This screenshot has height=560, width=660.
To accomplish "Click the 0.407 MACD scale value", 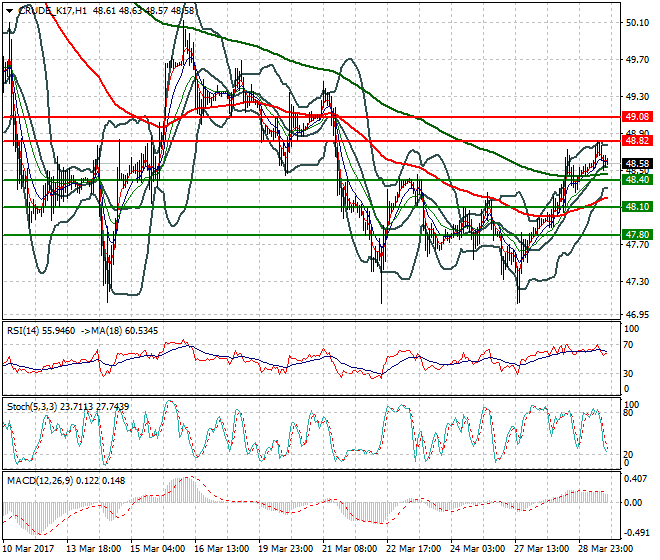I will [633, 479].
